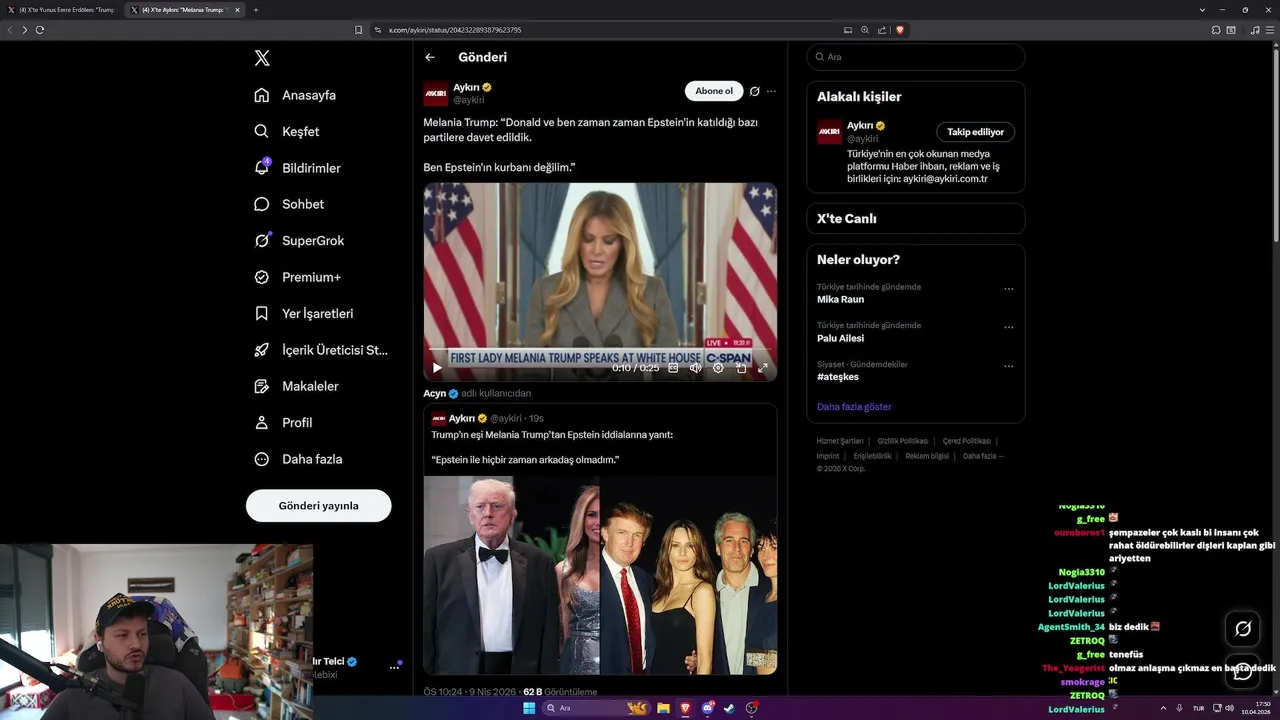Open Sohbet messages
This screenshot has height=720, width=1280.
(x=289, y=204)
